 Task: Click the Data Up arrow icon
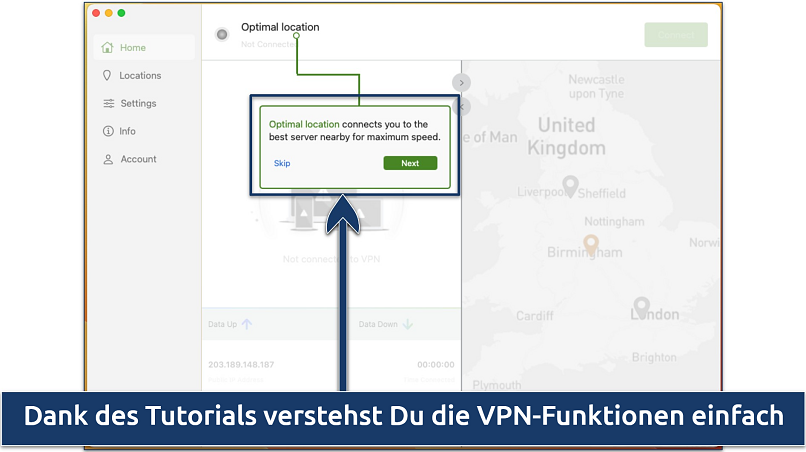coord(247,324)
